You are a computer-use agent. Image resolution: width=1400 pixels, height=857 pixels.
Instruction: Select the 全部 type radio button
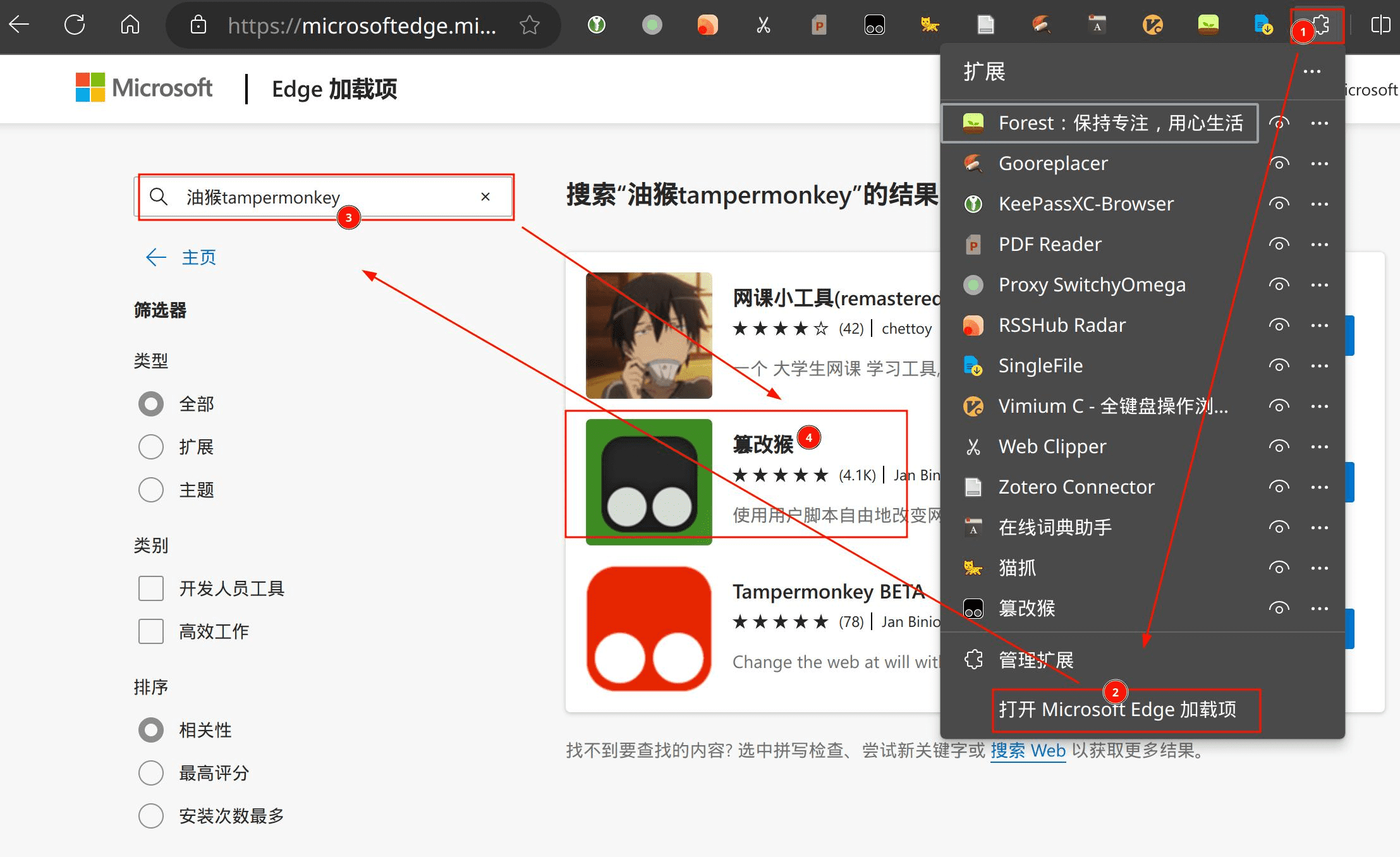click(151, 404)
